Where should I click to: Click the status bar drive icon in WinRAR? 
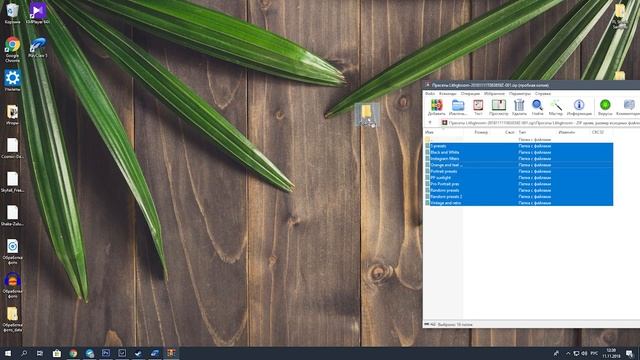click(427, 324)
